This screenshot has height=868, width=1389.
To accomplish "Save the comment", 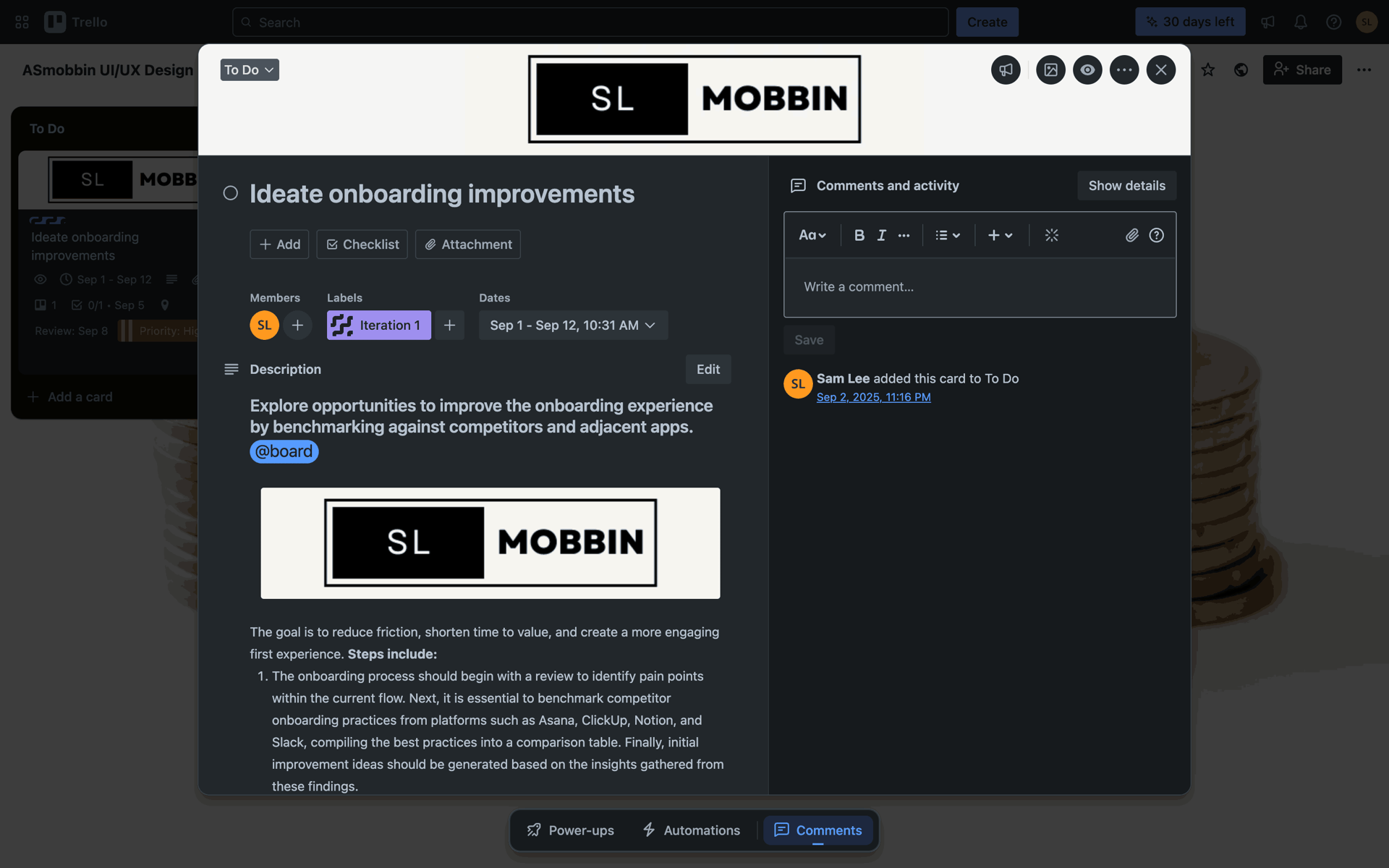I will [x=809, y=340].
